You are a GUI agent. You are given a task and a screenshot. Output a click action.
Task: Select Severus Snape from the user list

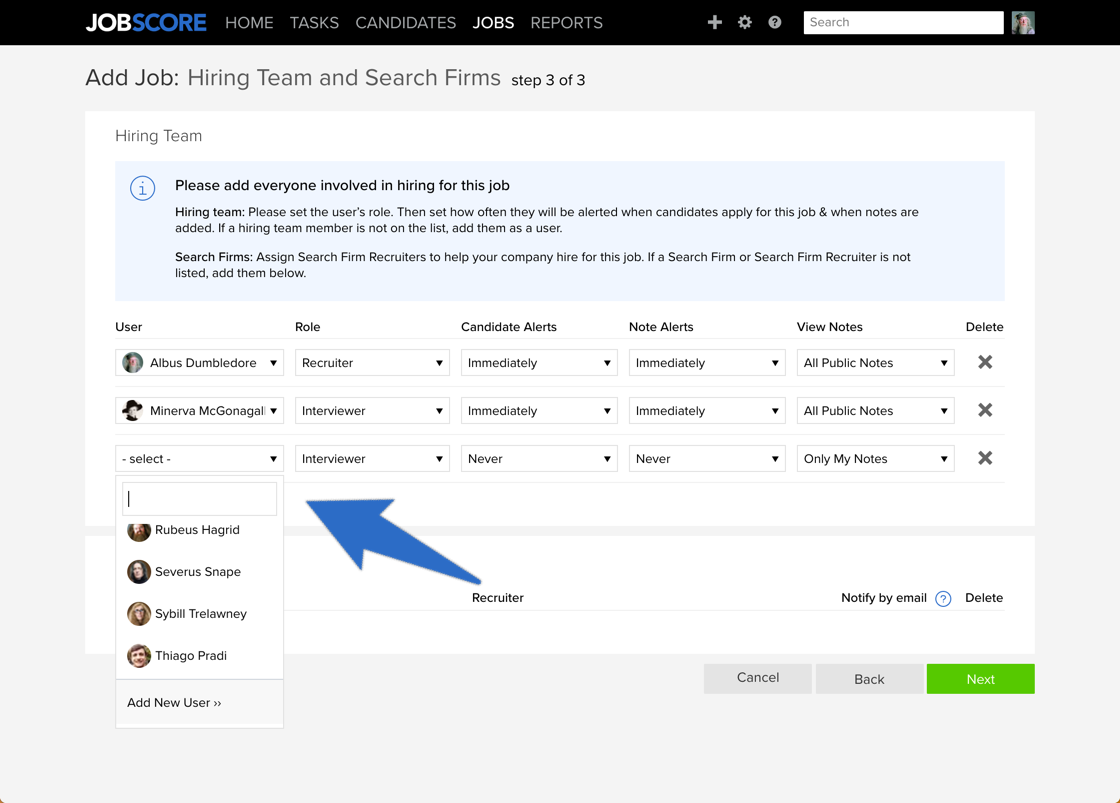pyautogui.click(x=199, y=572)
